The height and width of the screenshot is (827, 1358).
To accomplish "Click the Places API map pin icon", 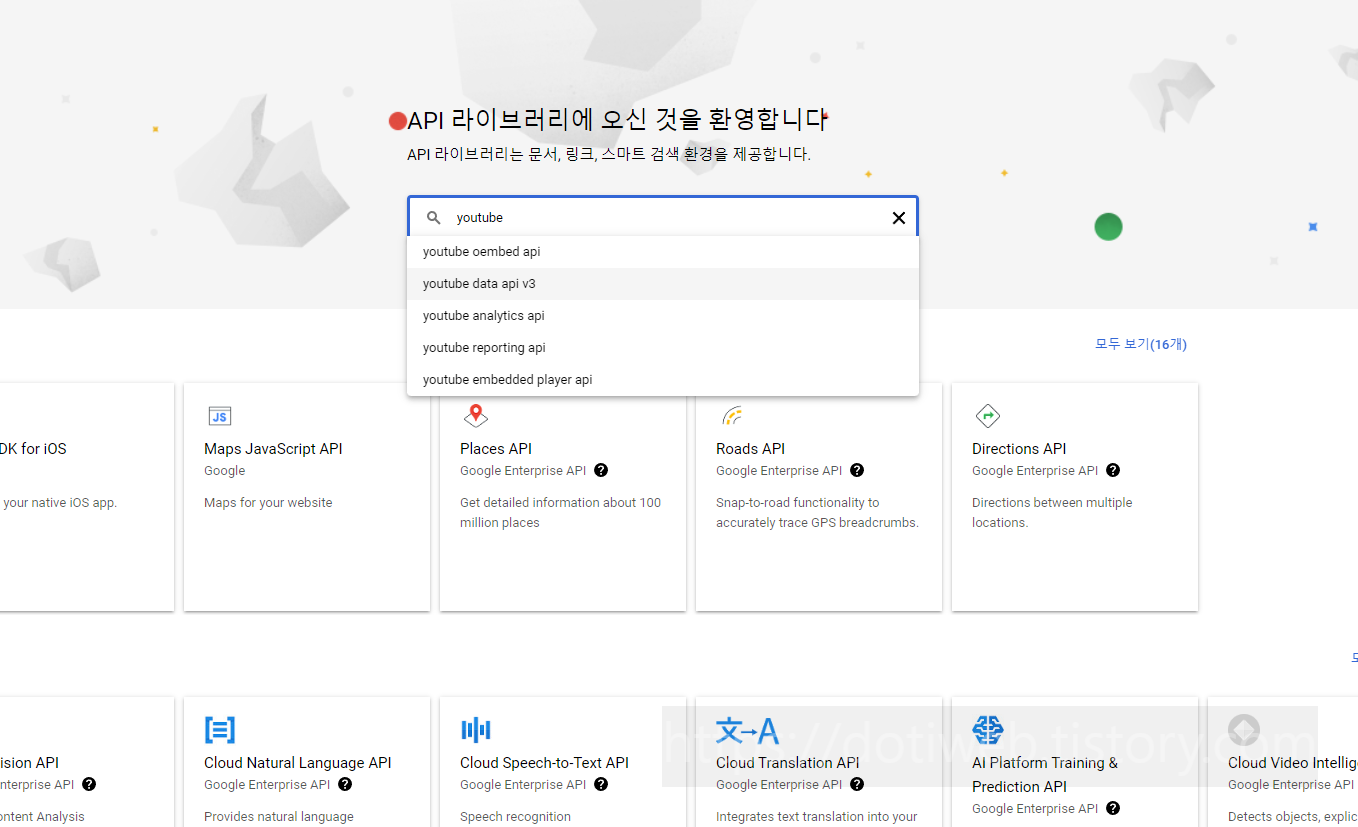I will tap(475, 416).
